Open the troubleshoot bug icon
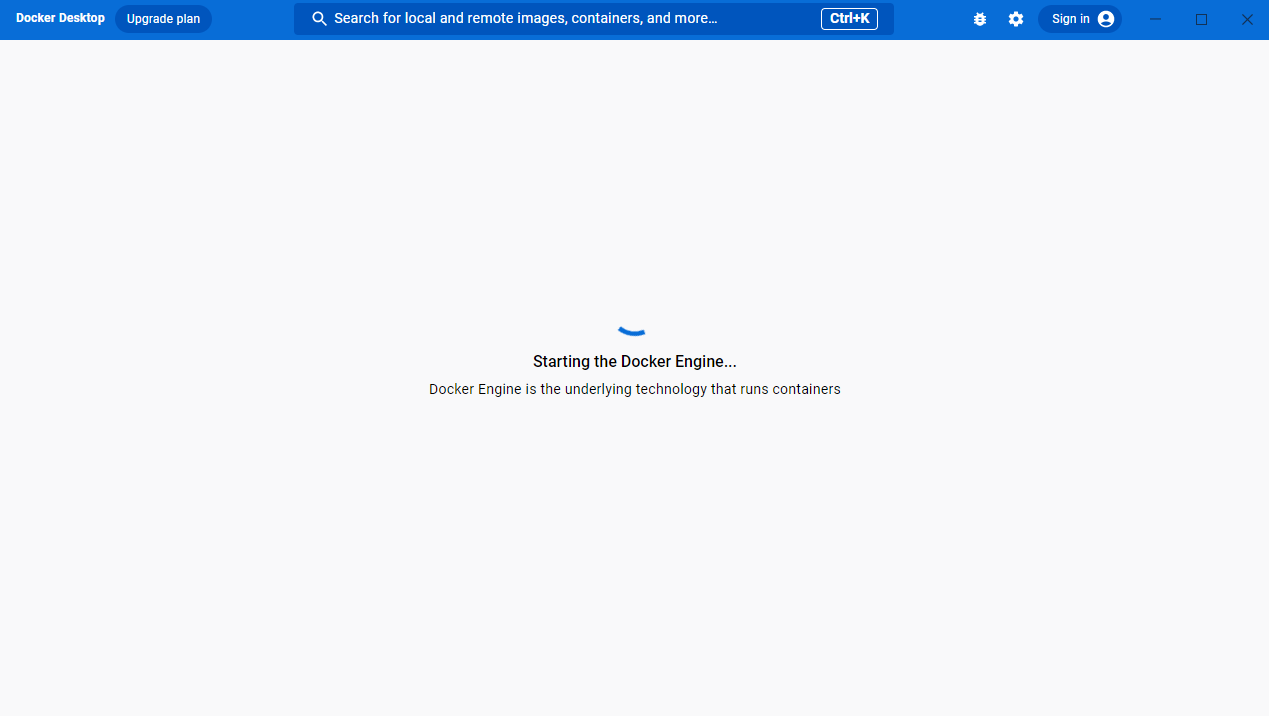 [980, 19]
